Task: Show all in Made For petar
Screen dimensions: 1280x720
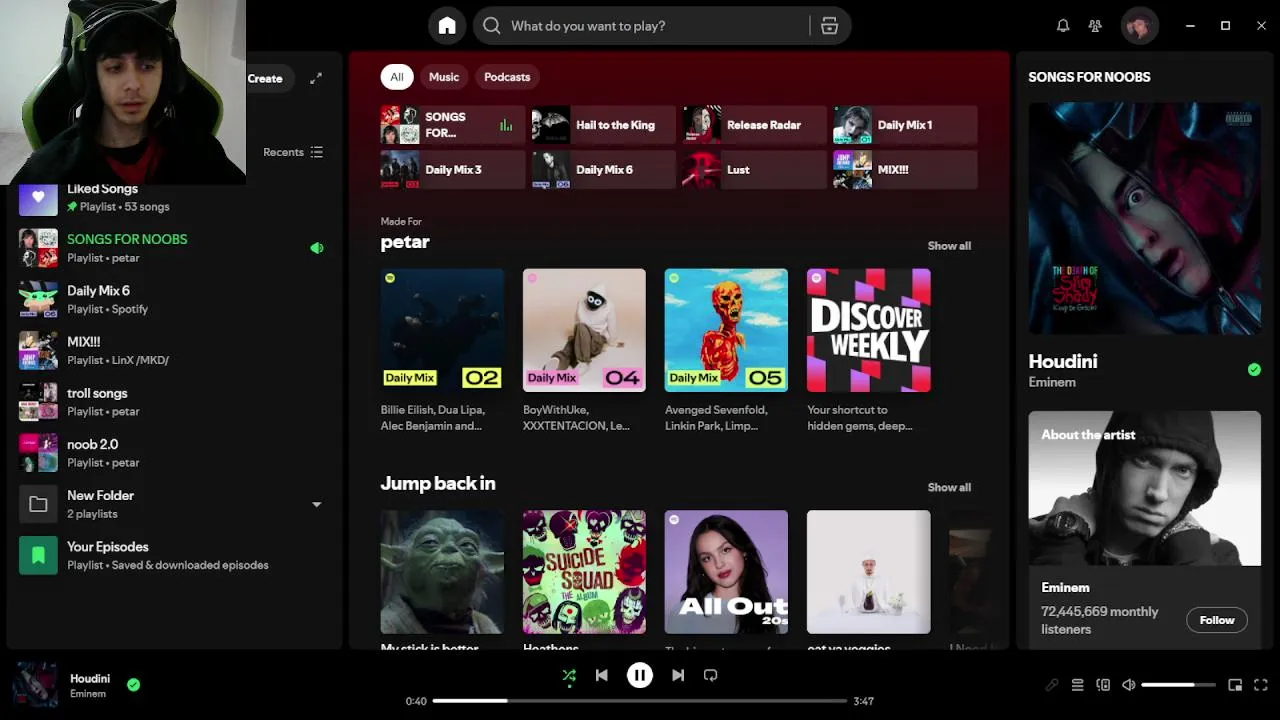Action: click(949, 246)
